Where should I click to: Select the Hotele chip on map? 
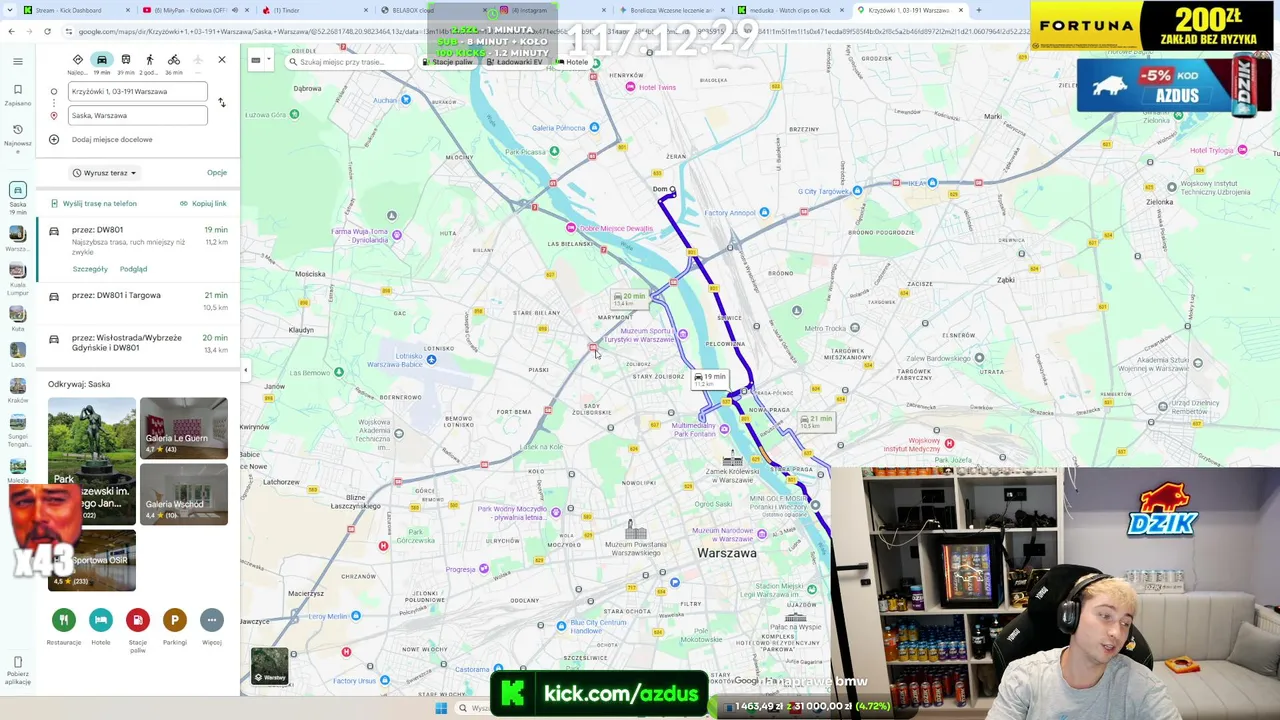573,62
